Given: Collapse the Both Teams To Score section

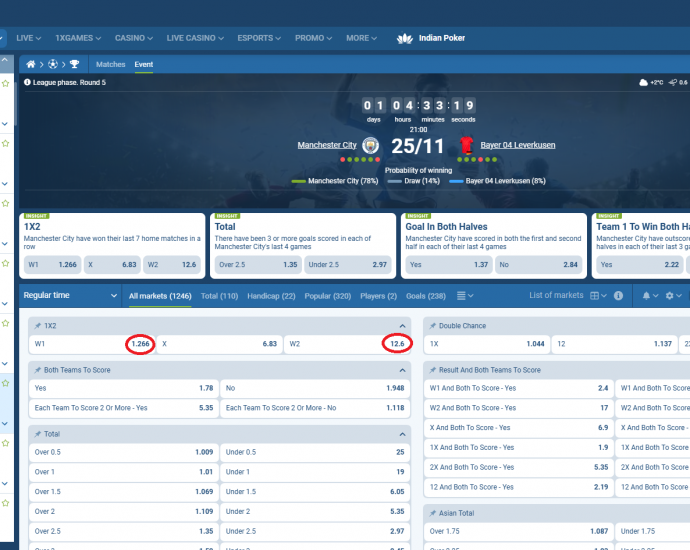Looking at the screenshot, I should (x=402, y=370).
